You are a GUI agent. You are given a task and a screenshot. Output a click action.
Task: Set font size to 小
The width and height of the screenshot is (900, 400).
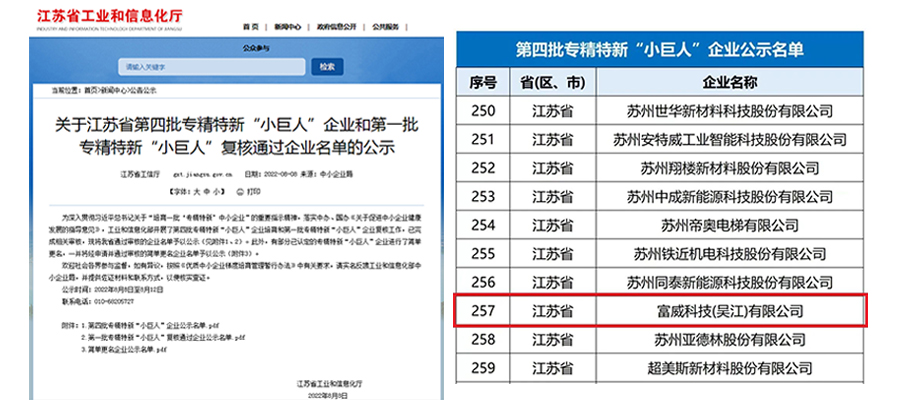click(215, 191)
